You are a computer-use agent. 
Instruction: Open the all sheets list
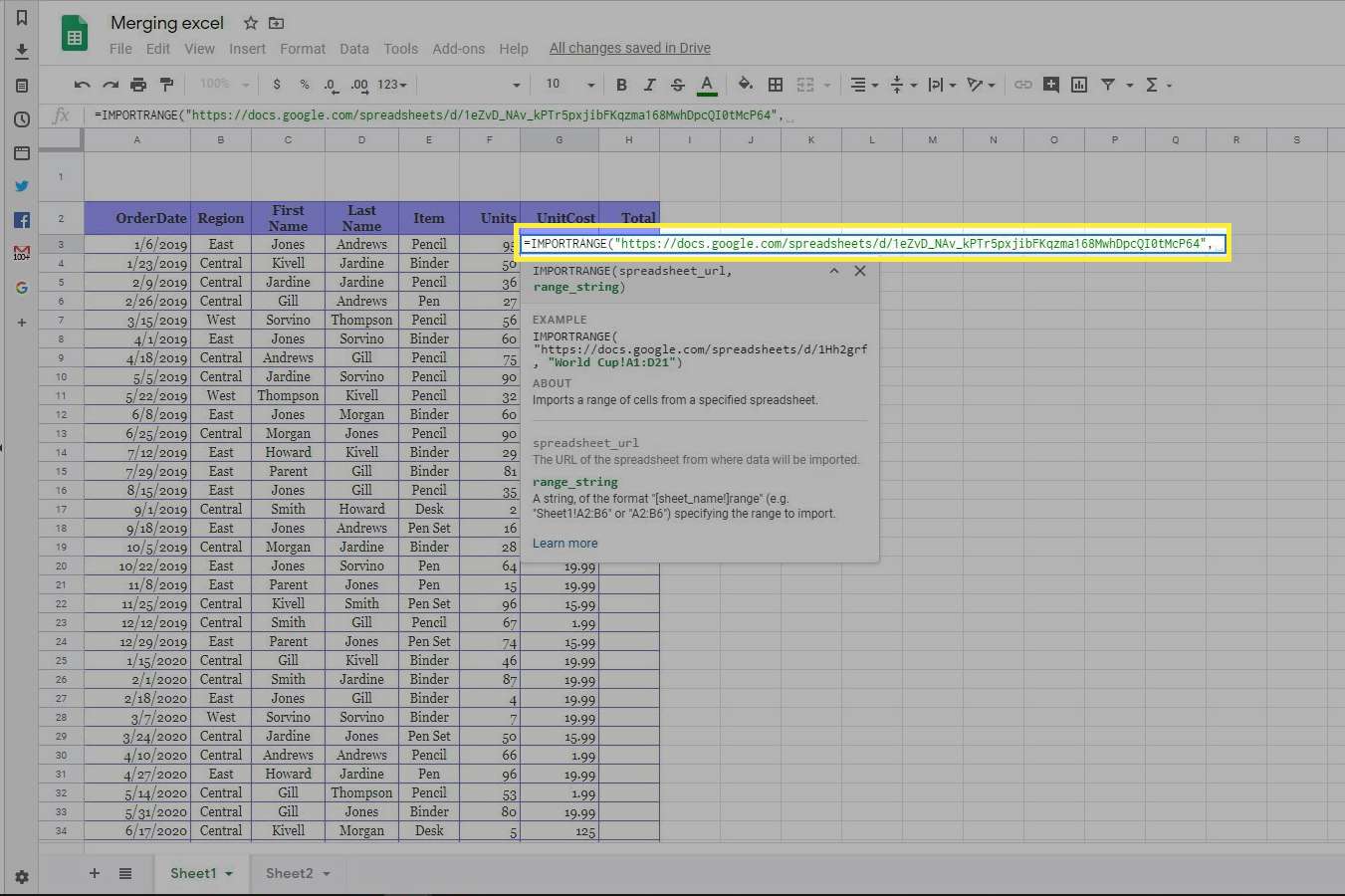click(125, 873)
